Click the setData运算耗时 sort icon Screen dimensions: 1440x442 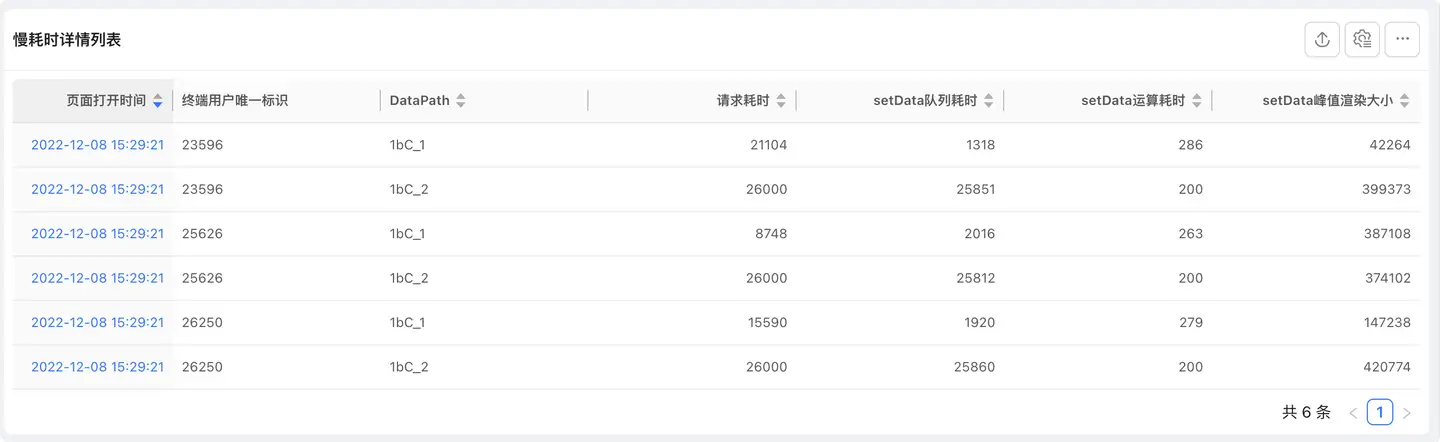[1196, 101]
